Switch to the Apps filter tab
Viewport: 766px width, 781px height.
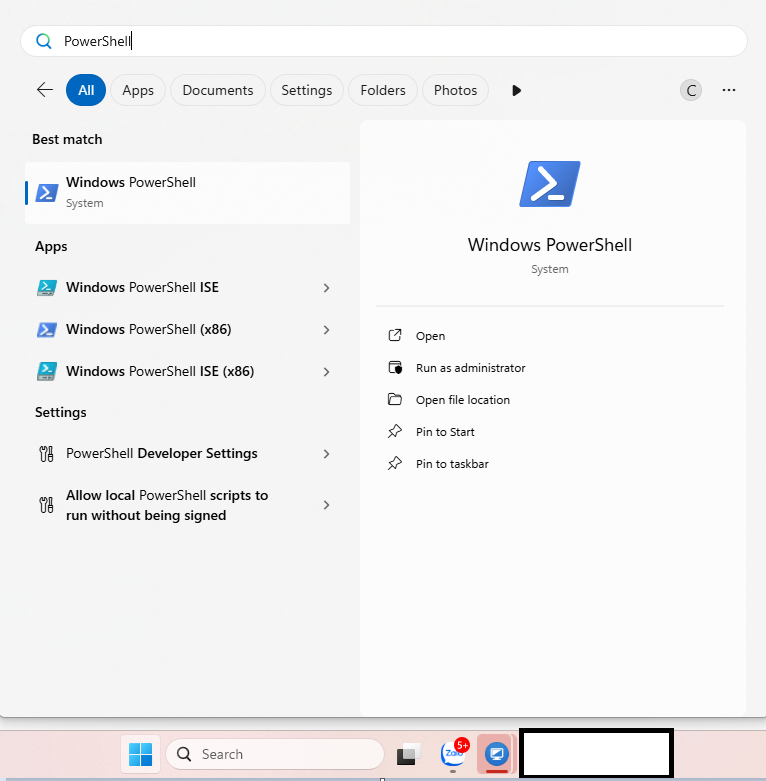[138, 90]
